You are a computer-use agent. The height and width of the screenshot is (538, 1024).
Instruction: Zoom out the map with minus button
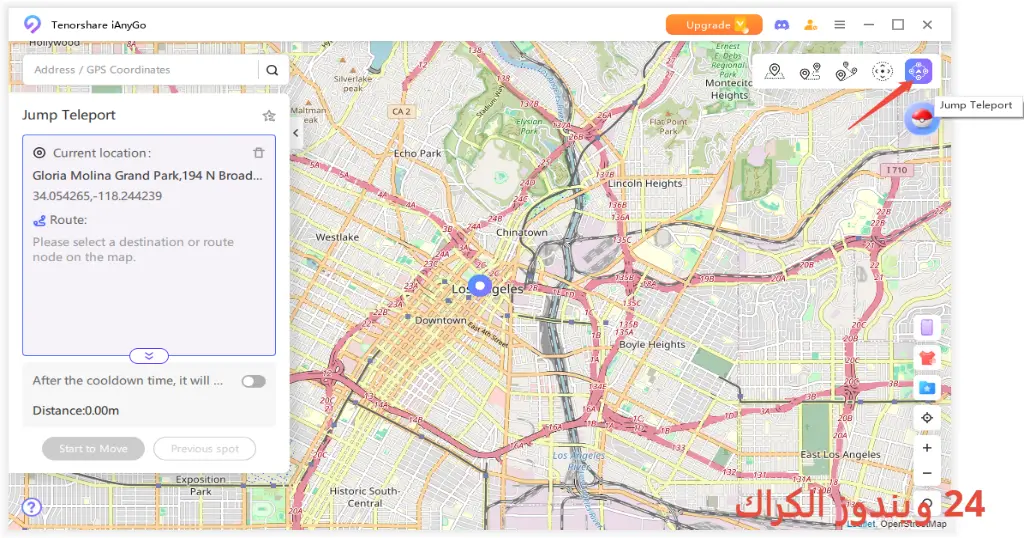pos(927,473)
